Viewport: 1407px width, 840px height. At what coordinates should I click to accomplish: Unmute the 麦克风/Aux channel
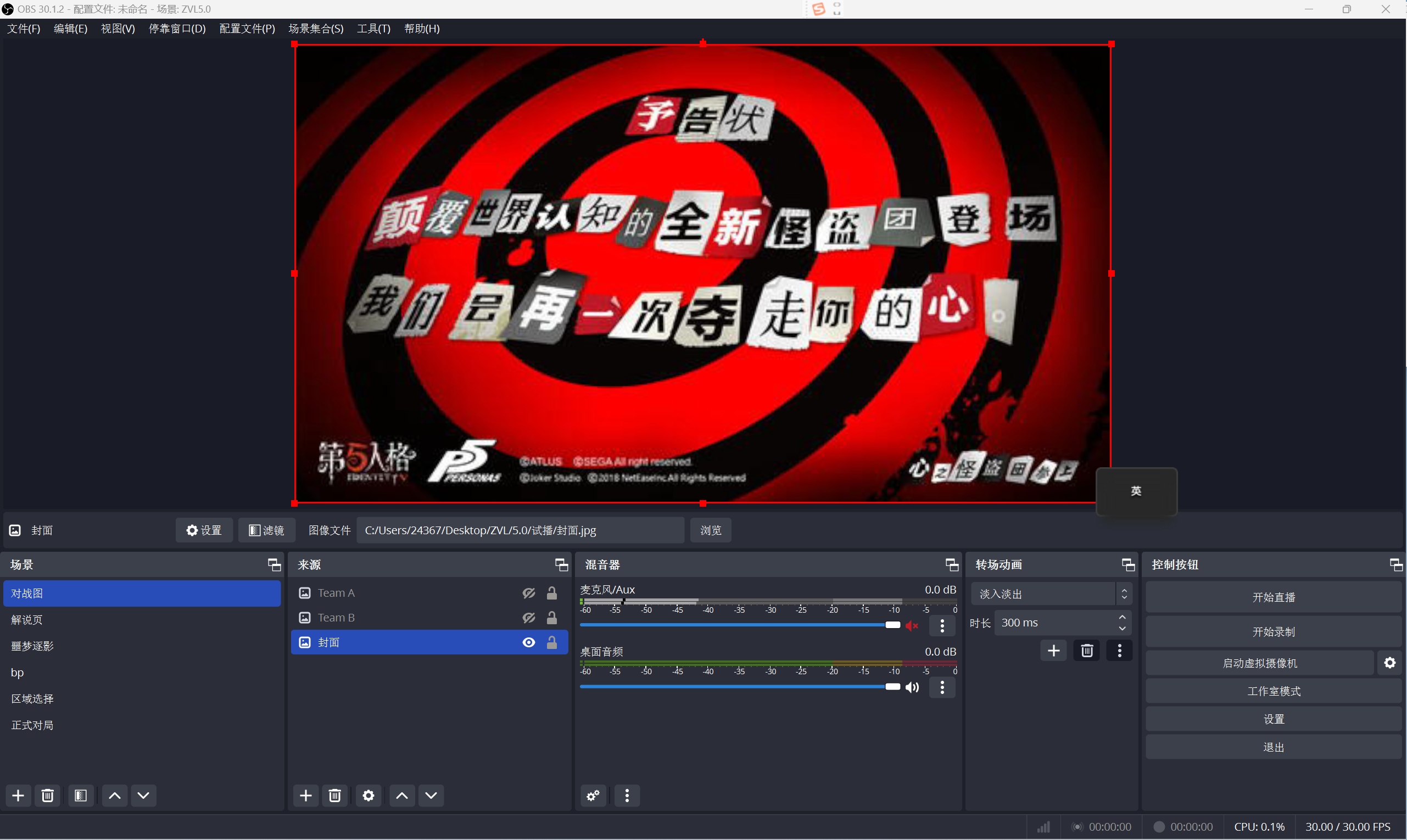pyautogui.click(x=912, y=625)
